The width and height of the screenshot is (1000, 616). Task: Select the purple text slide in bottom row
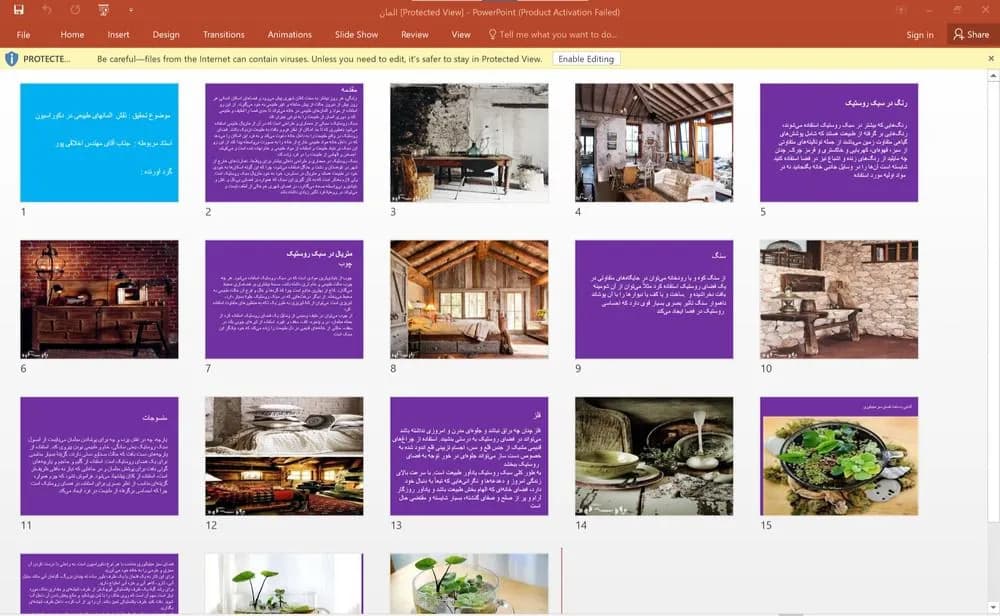point(99,583)
